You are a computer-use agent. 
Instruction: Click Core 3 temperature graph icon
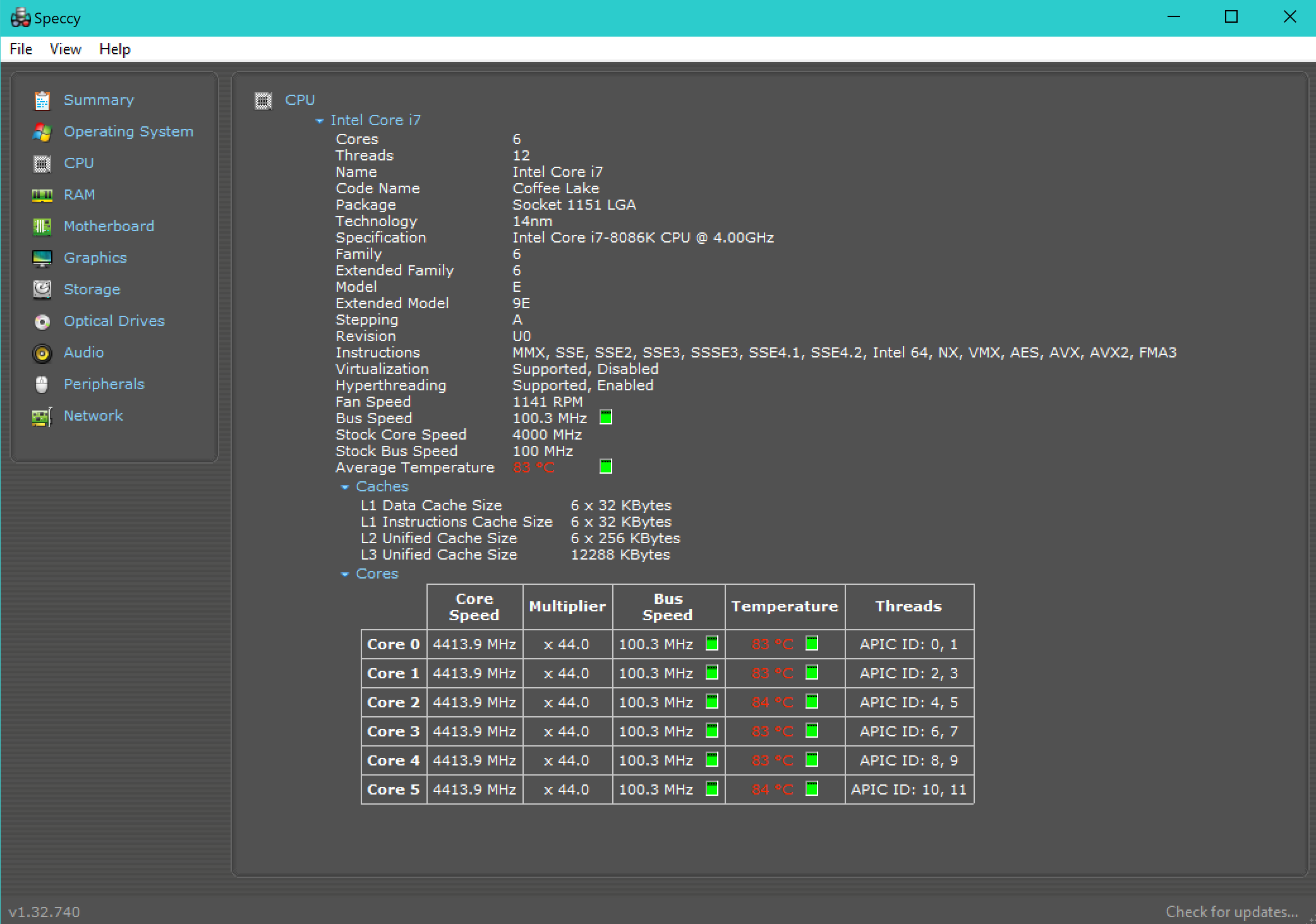pyautogui.click(x=812, y=731)
